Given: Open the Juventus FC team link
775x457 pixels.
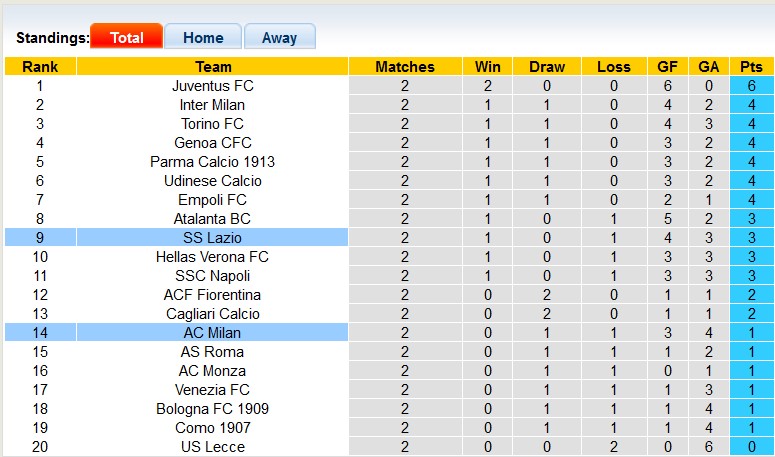Looking at the screenshot, I should coord(213,86).
